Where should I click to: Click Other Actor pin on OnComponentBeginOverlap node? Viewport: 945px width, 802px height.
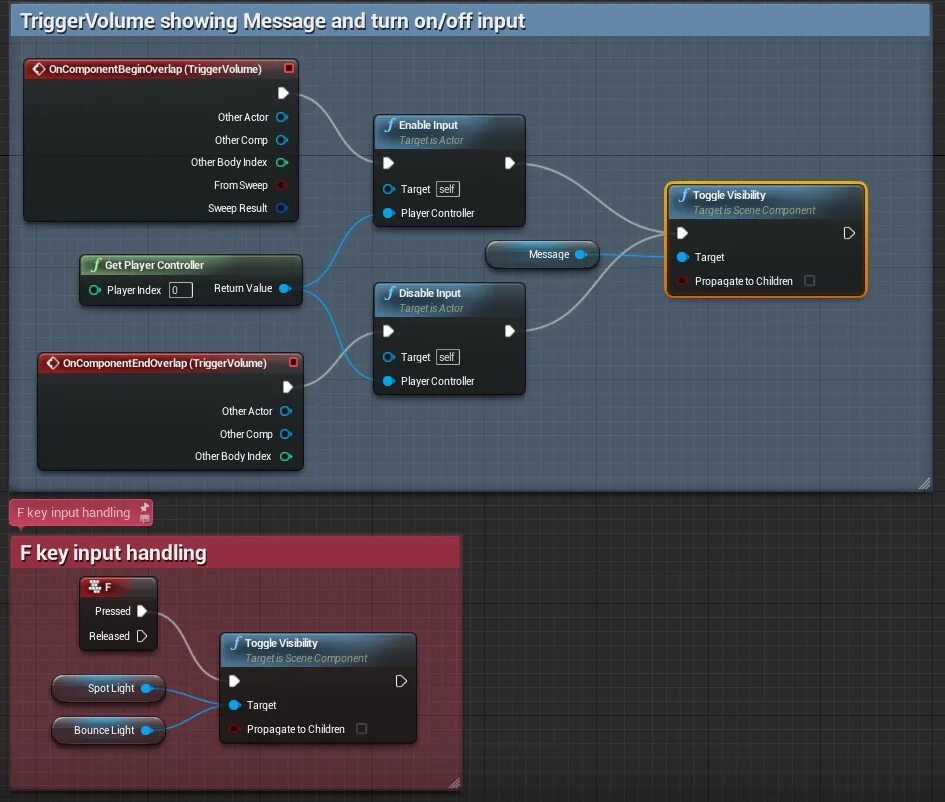pos(281,117)
